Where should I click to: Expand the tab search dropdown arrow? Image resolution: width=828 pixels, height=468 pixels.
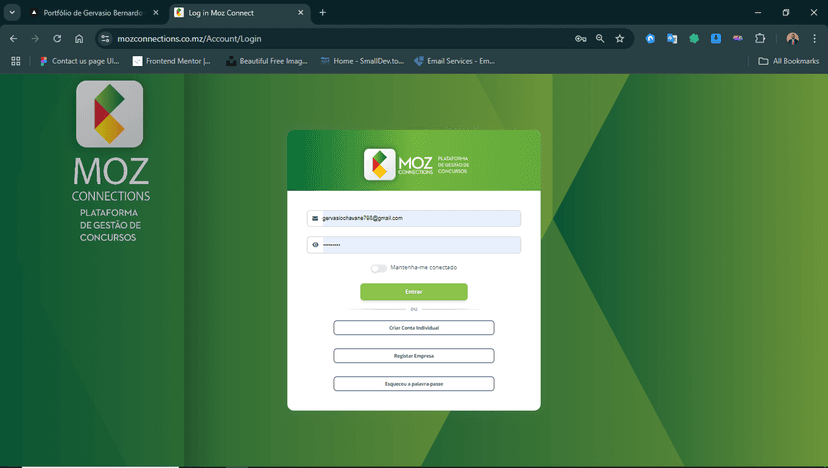pyautogui.click(x=12, y=13)
